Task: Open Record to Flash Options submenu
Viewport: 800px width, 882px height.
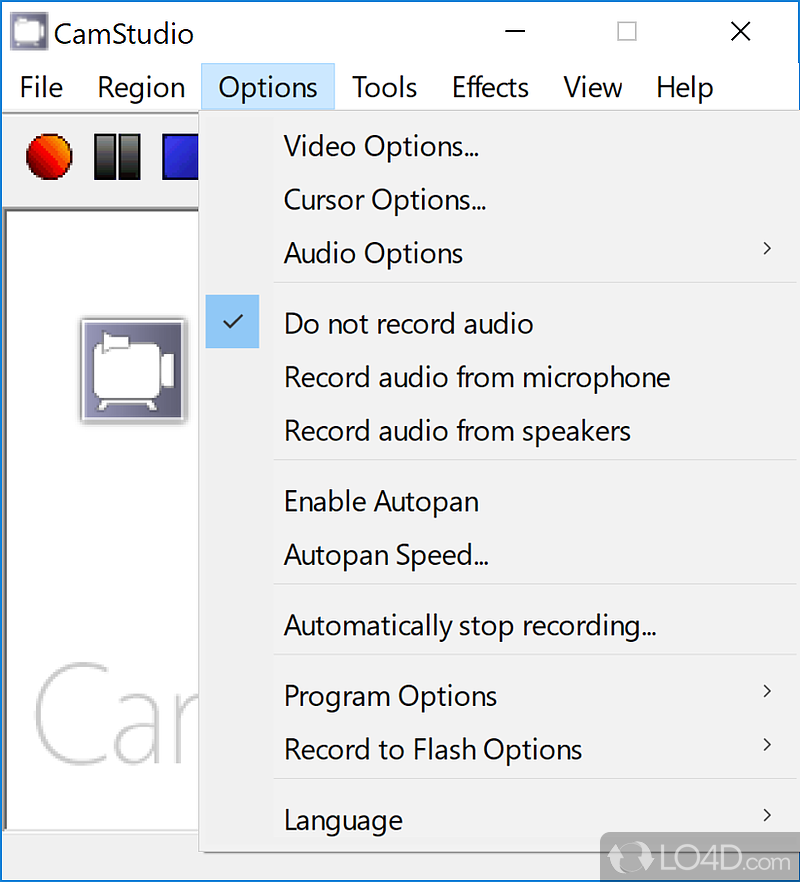Action: [432, 750]
